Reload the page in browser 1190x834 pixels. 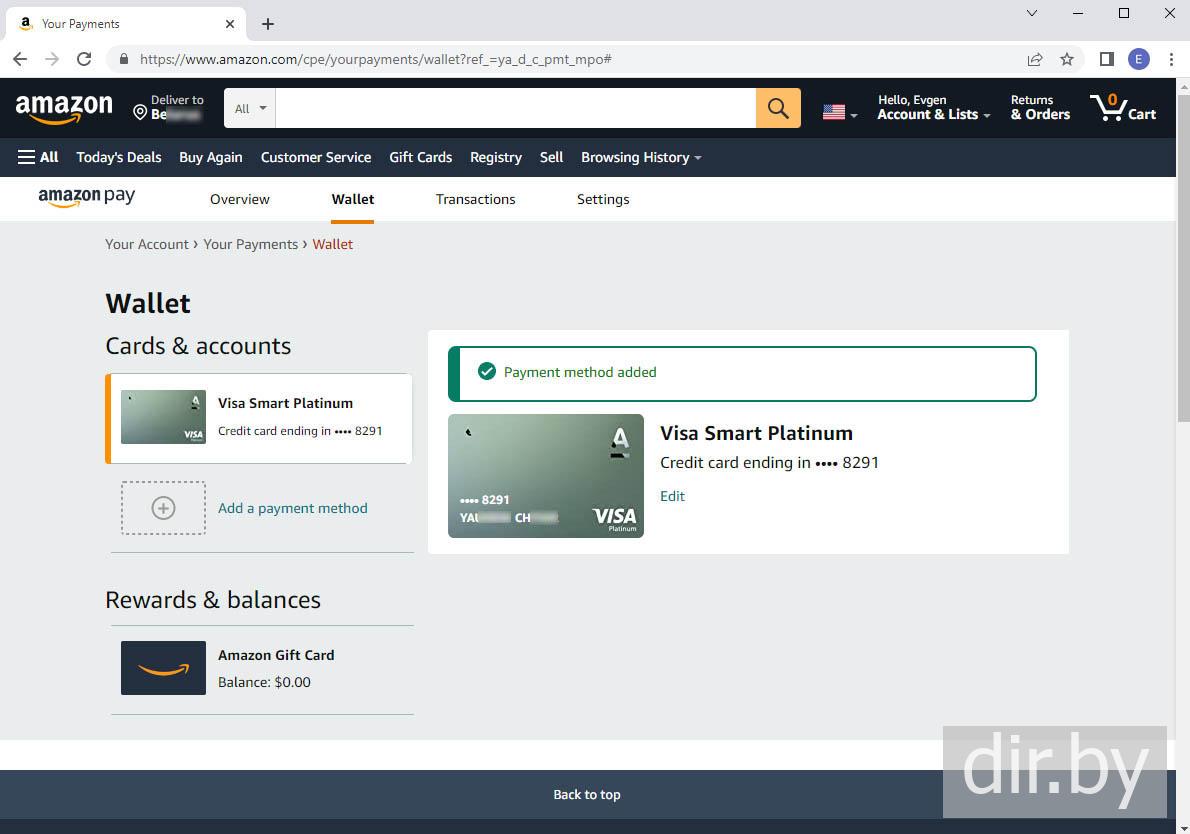click(84, 59)
